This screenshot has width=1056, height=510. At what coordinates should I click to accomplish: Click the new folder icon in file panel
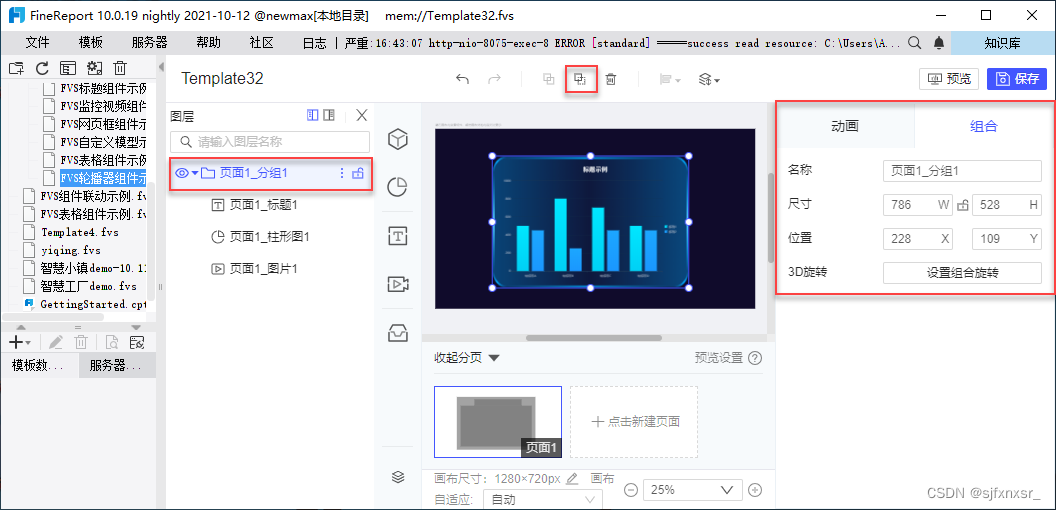click(x=16, y=67)
